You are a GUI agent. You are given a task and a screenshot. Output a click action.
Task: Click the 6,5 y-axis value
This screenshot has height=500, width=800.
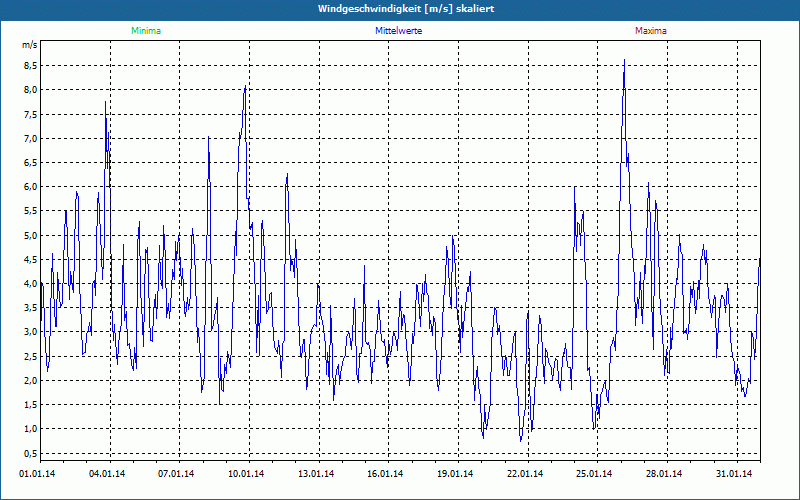click(31, 163)
